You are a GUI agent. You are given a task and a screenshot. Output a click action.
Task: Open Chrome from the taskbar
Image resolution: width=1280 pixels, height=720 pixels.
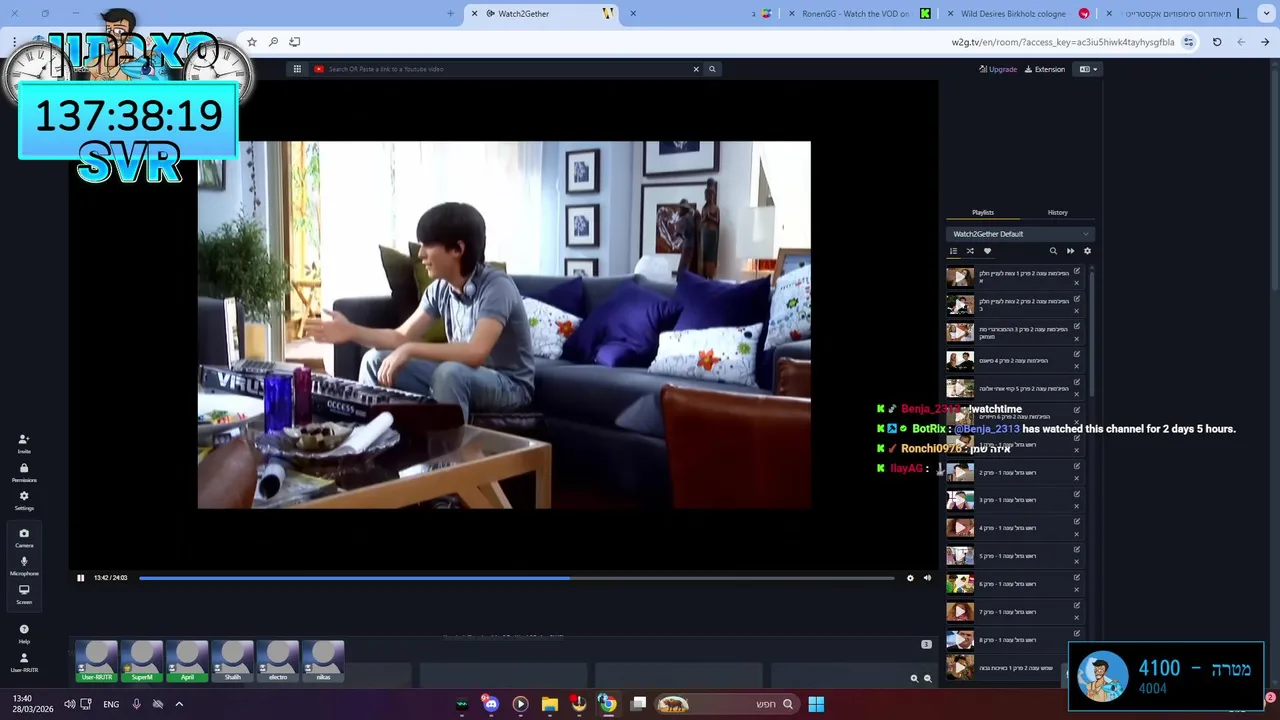607,704
